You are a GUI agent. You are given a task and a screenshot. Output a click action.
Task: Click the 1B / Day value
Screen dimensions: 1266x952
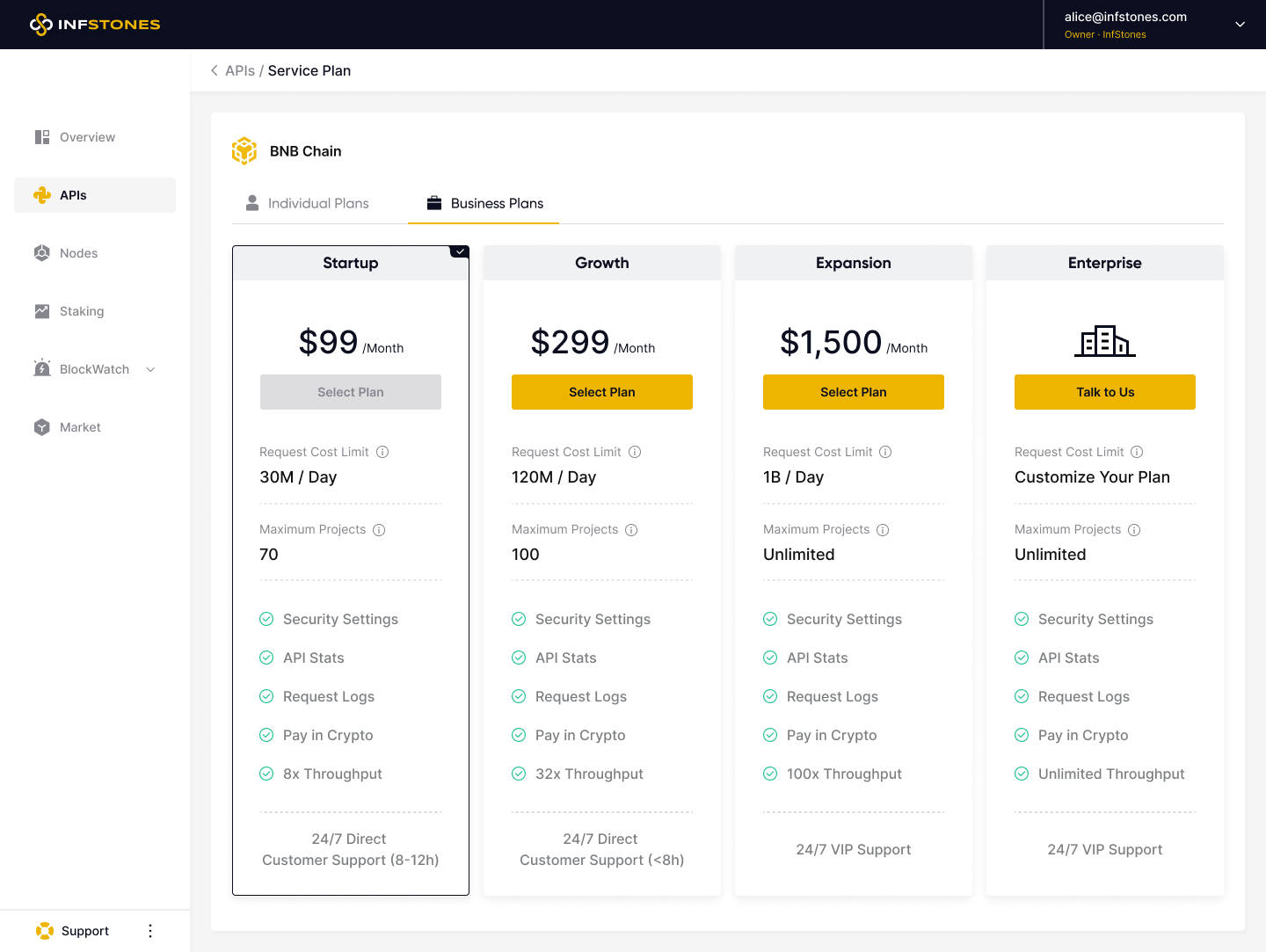[x=794, y=477]
